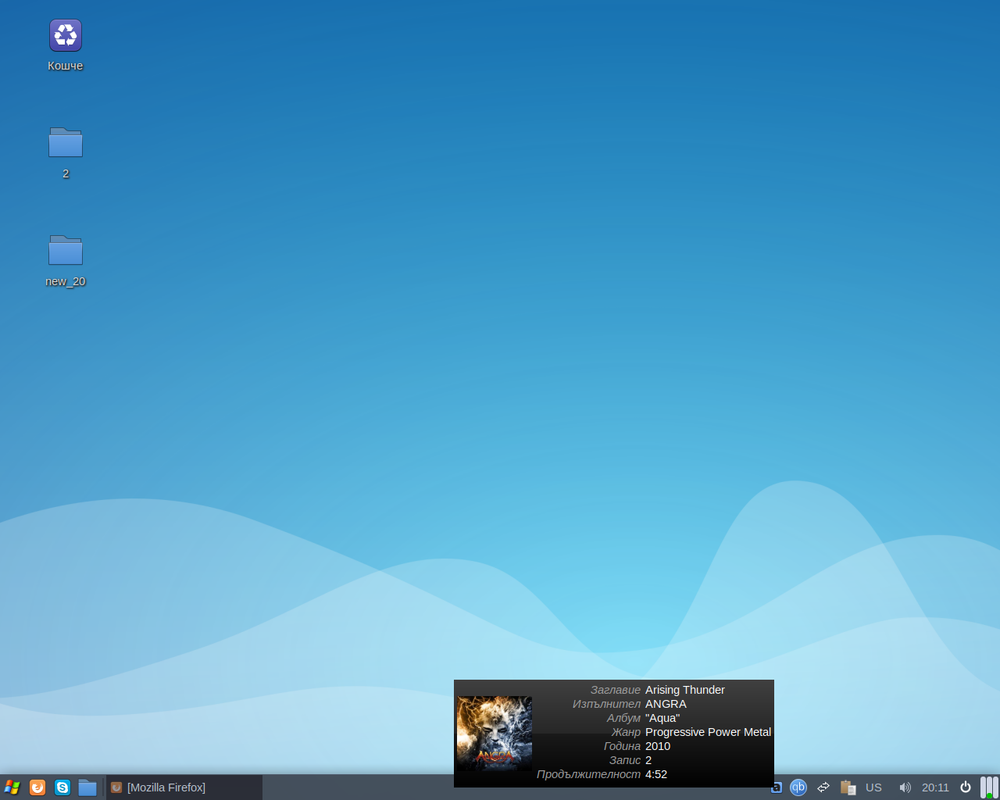Restore the [Mozilla Firefox] window from taskbar
1000x800 pixels.
184,787
